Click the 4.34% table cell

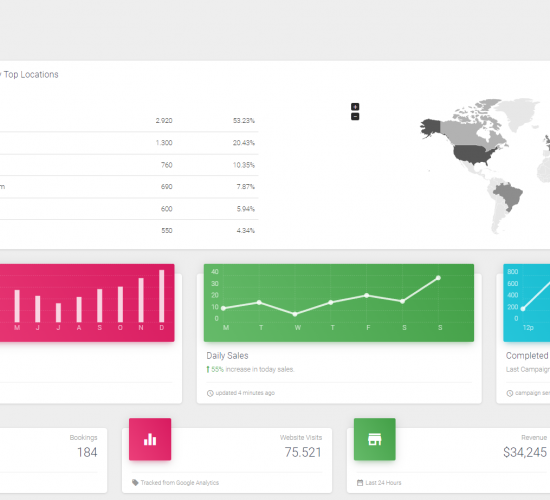pyautogui.click(x=246, y=231)
